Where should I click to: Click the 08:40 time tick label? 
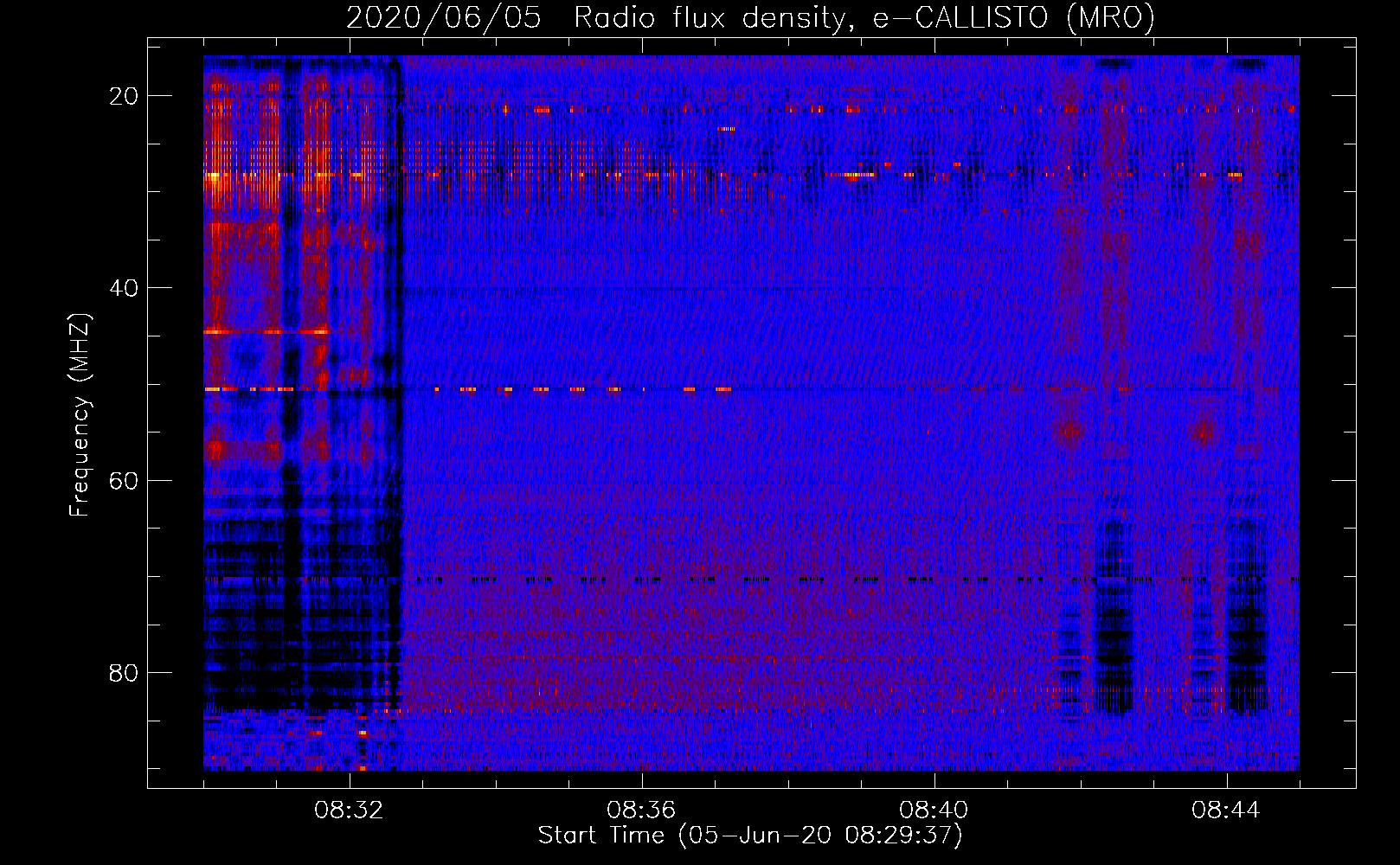pos(934,811)
